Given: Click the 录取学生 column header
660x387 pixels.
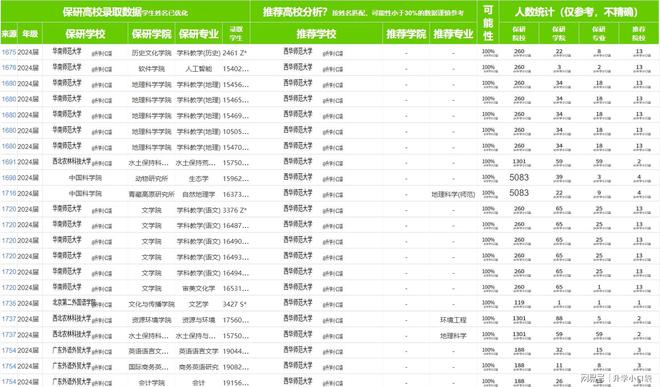Looking at the screenshot, I should click(236, 34).
